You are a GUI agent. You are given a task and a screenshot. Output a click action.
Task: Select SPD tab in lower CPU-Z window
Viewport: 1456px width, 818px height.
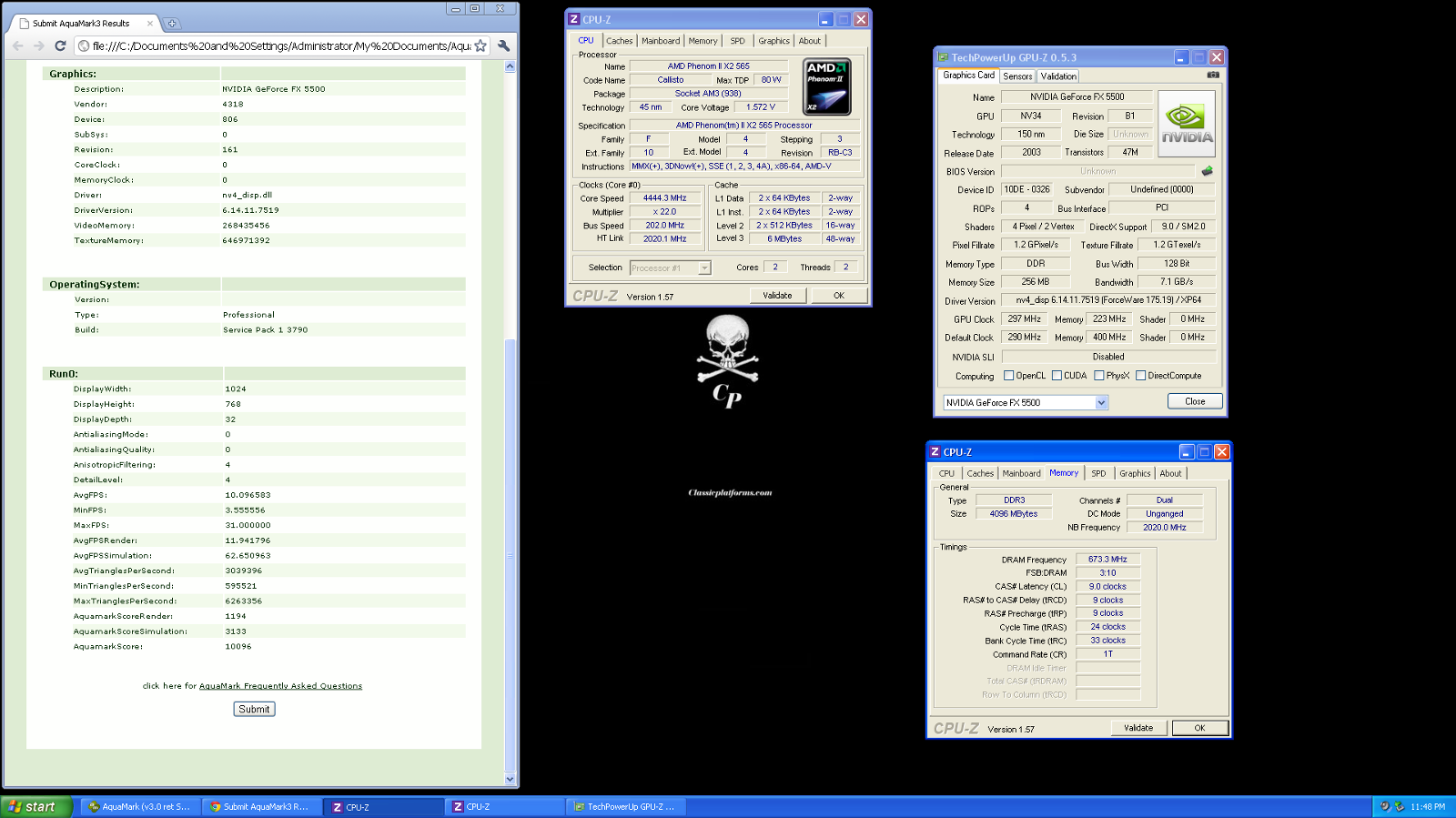pyautogui.click(x=1099, y=473)
